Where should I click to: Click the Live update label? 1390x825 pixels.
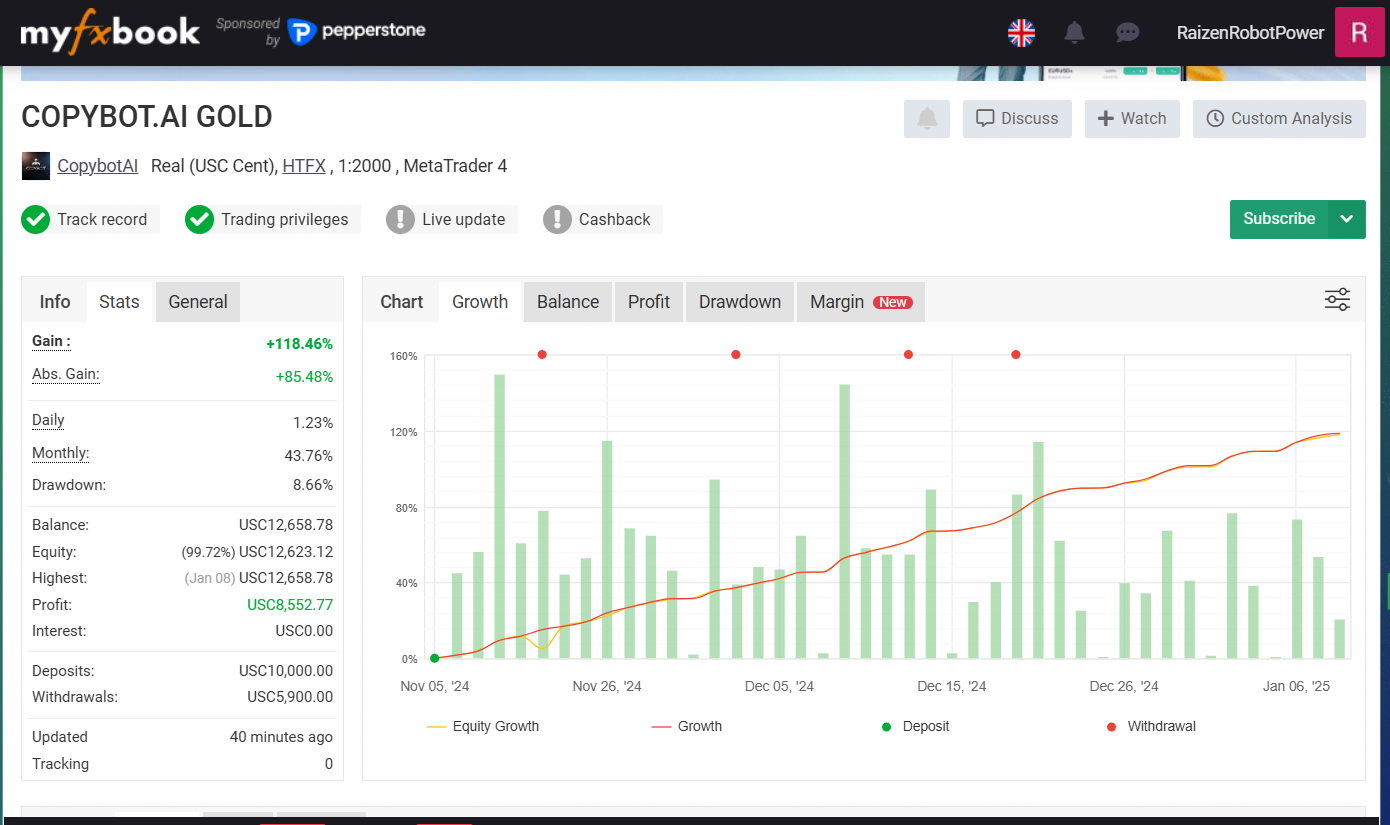464,219
